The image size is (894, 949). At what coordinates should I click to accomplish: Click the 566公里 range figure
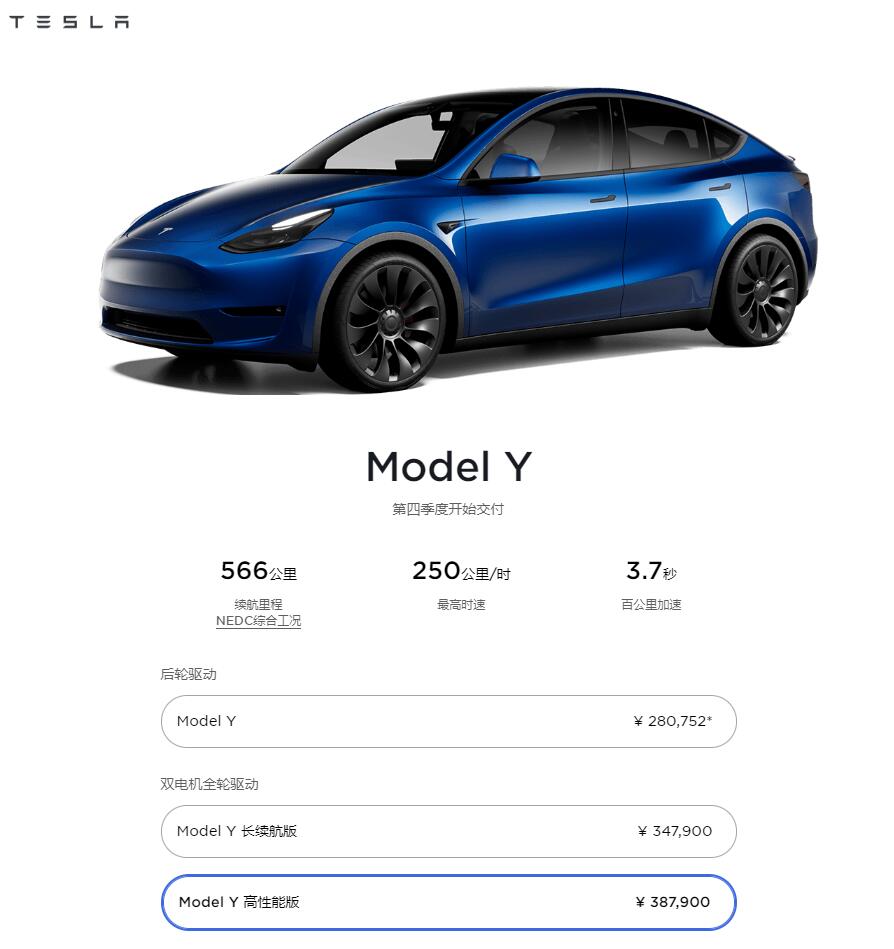(x=260, y=571)
